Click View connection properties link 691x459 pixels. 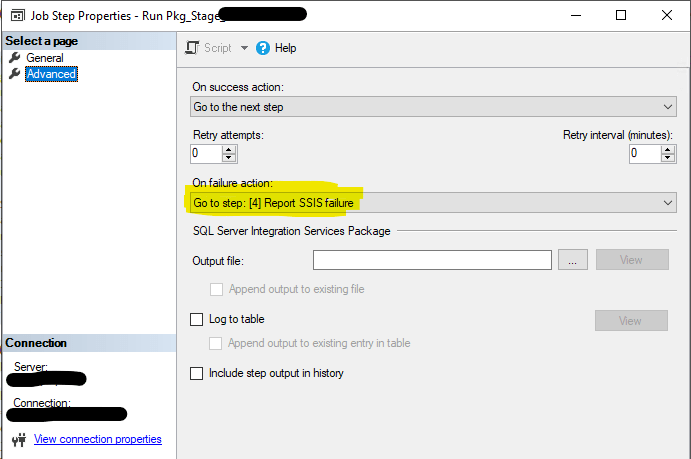pyautogui.click(x=97, y=439)
